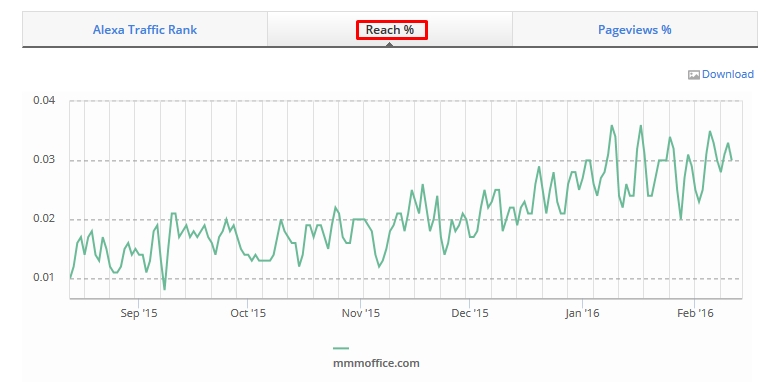Click the 0.01 y-axis value
Image resolution: width=768 pixels, height=382 pixels.
44,278
